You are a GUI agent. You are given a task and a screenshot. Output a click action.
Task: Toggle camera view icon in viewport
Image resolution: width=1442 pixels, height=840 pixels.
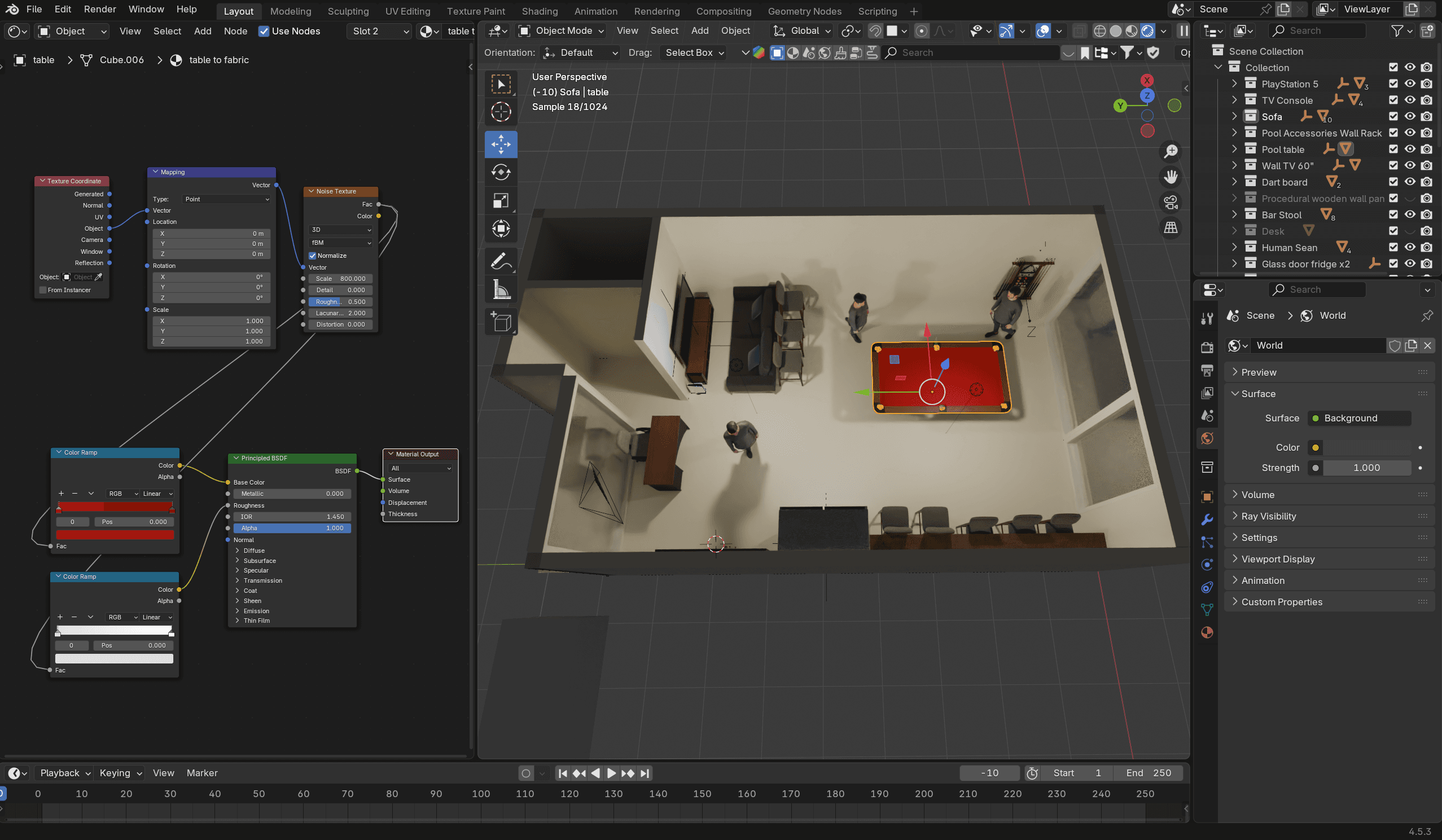[1171, 203]
